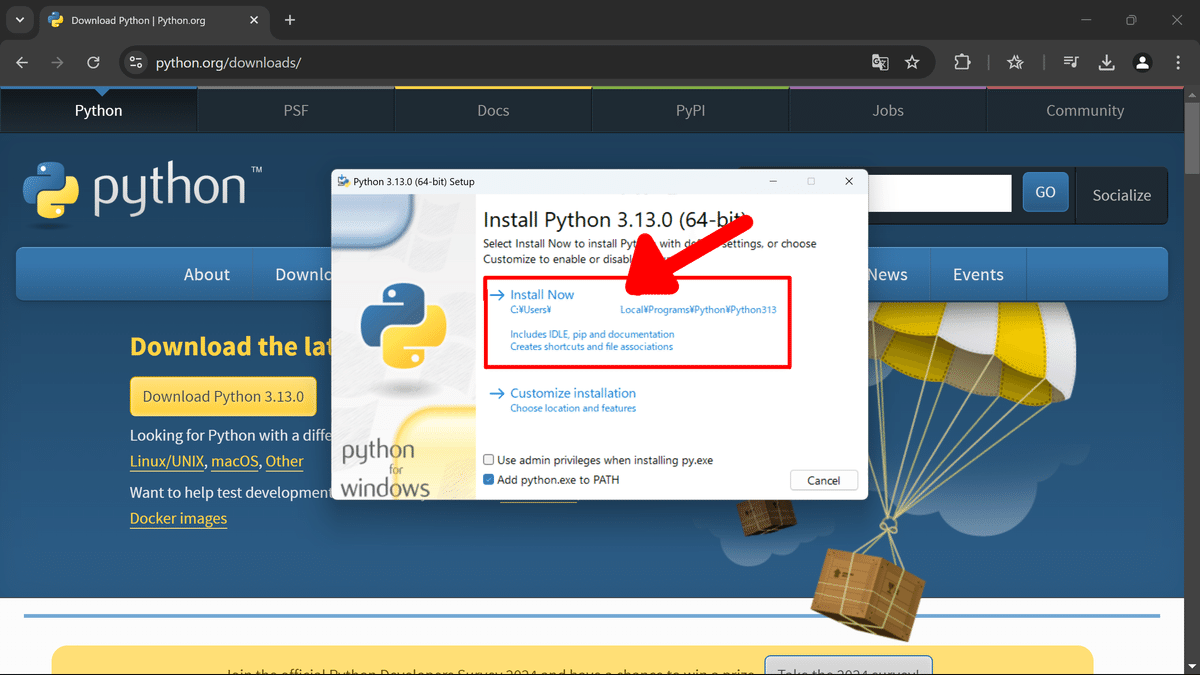Image resolution: width=1200 pixels, height=675 pixels.
Task: Open the Python top navigation tab
Action: click(x=99, y=110)
